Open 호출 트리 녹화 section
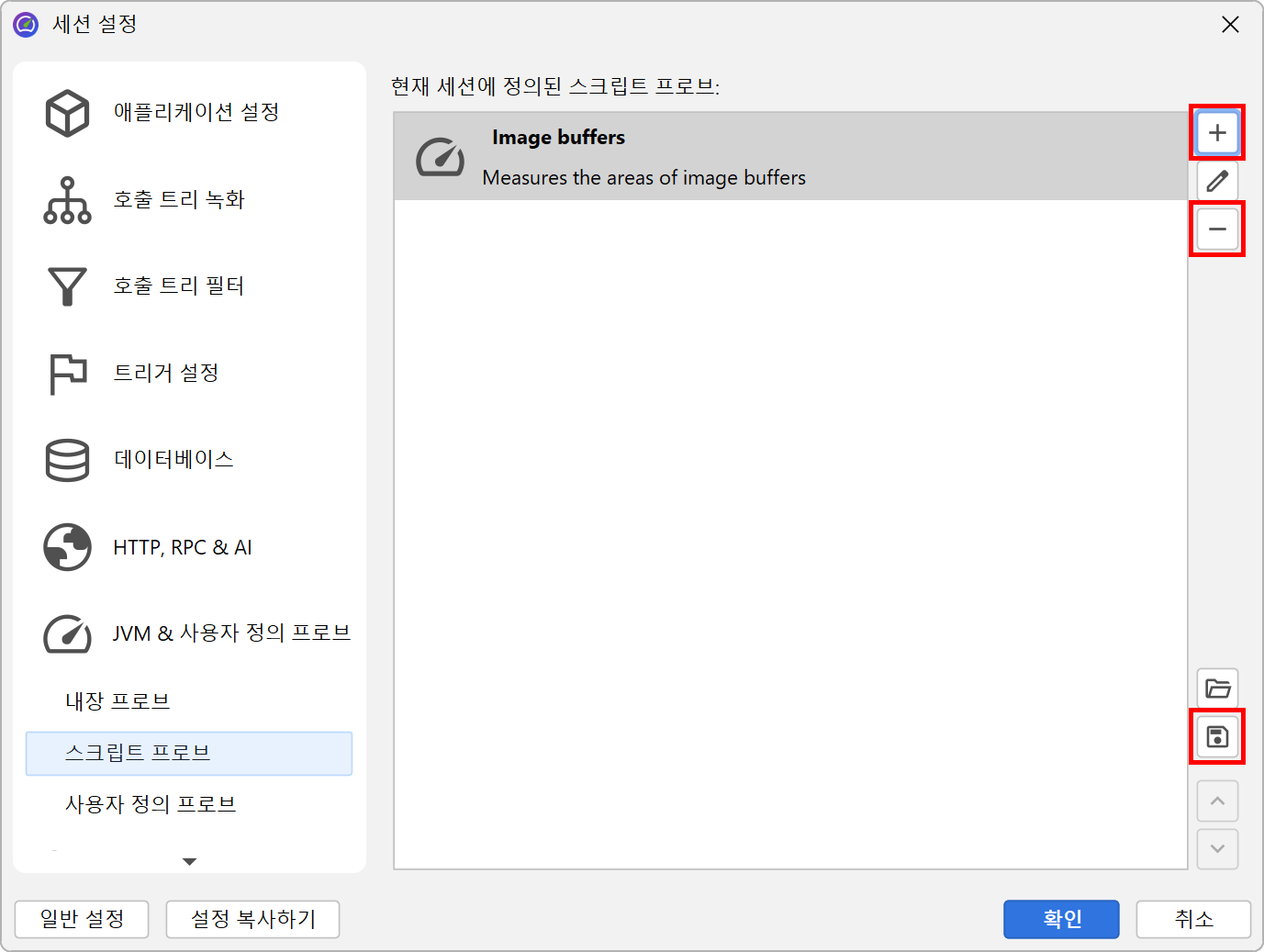Image resolution: width=1264 pixels, height=952 pixels. click(x=178, y=200)
